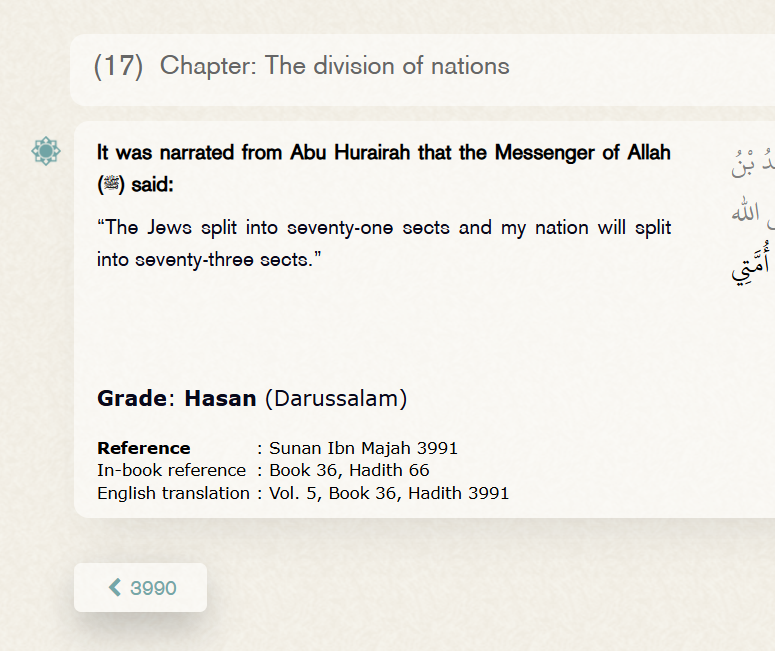Click the chapter number (17)

118,66
